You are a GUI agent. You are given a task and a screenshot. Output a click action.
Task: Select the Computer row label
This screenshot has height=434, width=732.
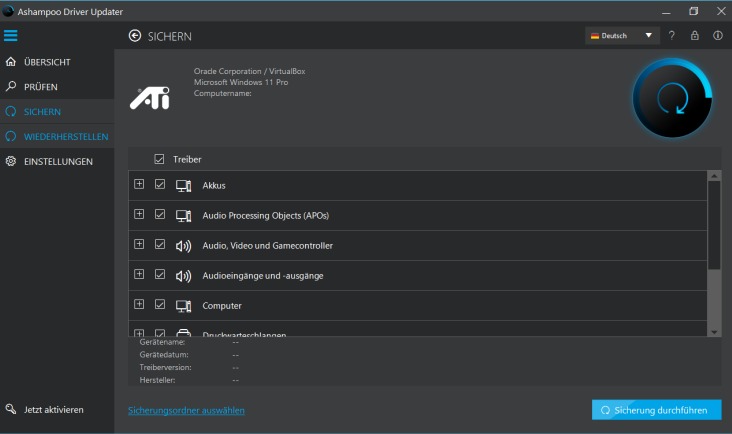point(222,306)
